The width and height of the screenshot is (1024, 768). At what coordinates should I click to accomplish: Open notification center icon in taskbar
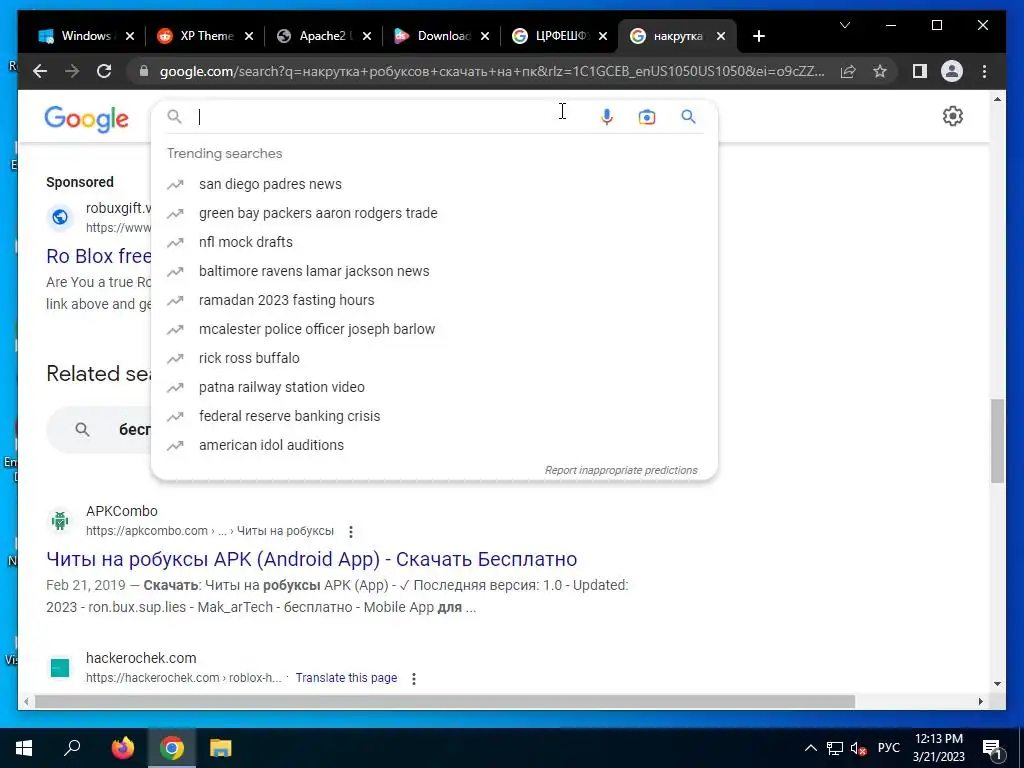(993, 748)
